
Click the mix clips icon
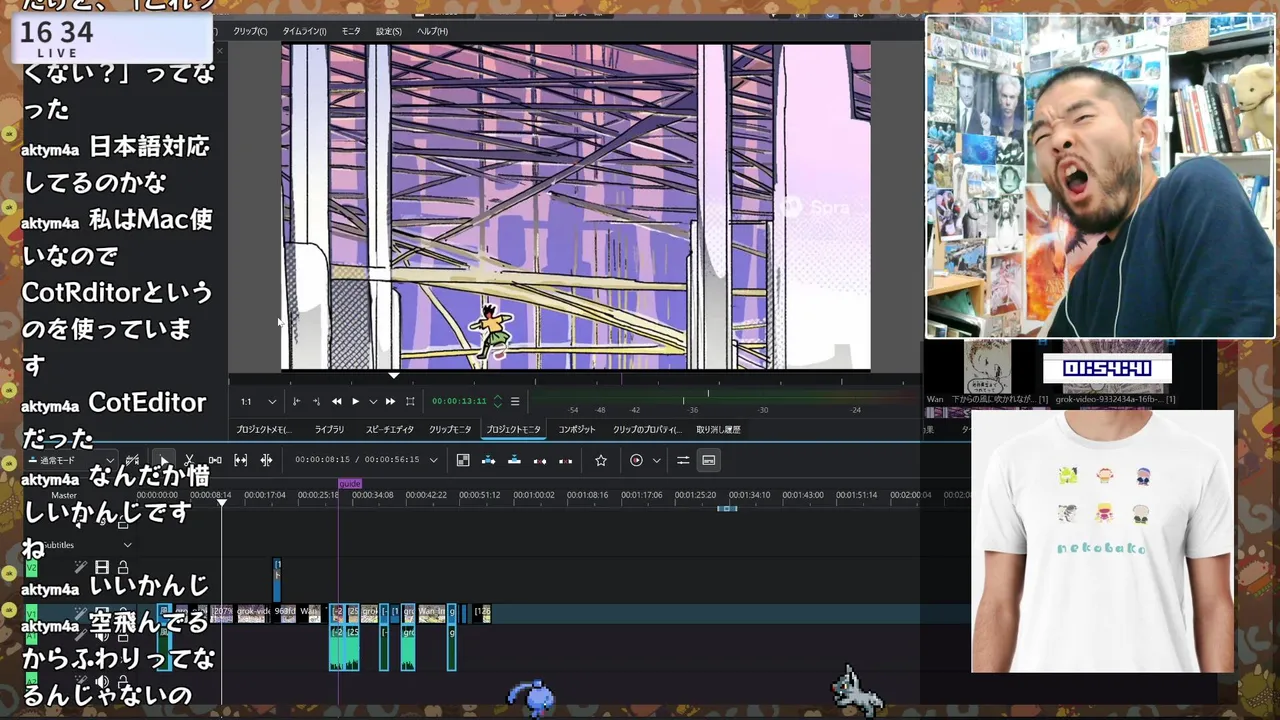pyautogui.click(x=463, y=460)
